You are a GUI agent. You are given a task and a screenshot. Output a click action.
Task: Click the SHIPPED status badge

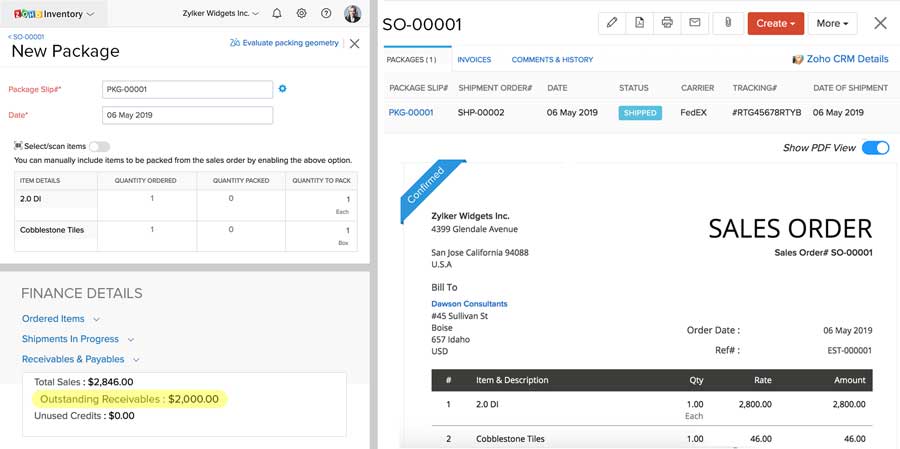click(640, 113)
